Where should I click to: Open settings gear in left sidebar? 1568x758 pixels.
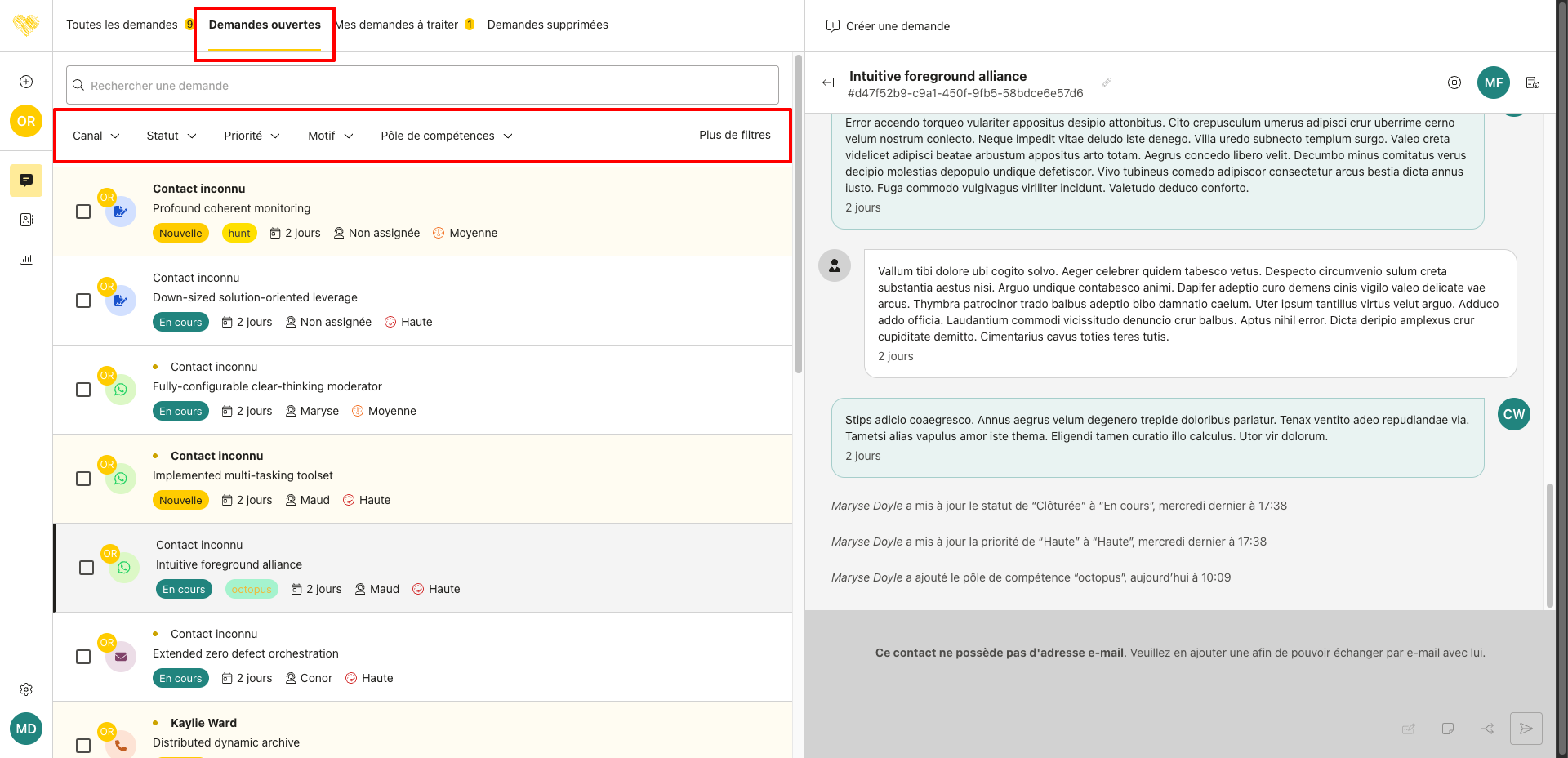pyautogui.click(x=26, y=689)
